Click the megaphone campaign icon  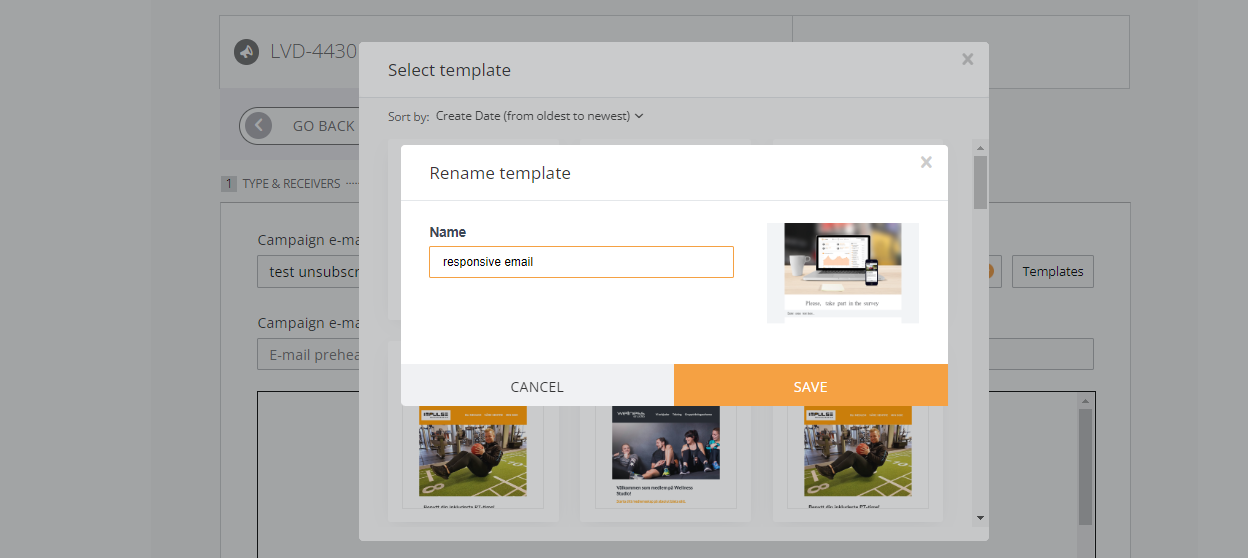(247, 51)
